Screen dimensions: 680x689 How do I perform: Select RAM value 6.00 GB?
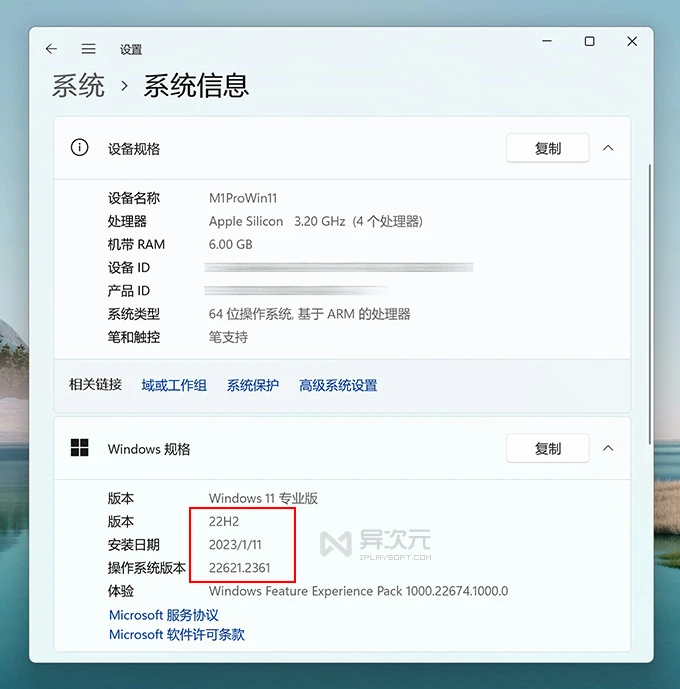pyautogui.click(x=231, y=244)
